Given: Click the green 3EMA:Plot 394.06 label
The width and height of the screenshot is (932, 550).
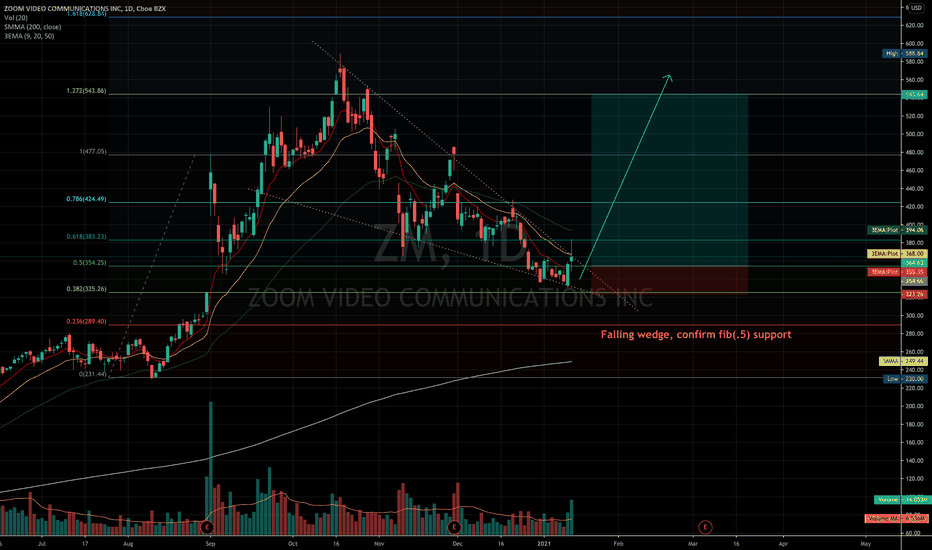Looking at the screenshot, I should [x=897, y=230].
